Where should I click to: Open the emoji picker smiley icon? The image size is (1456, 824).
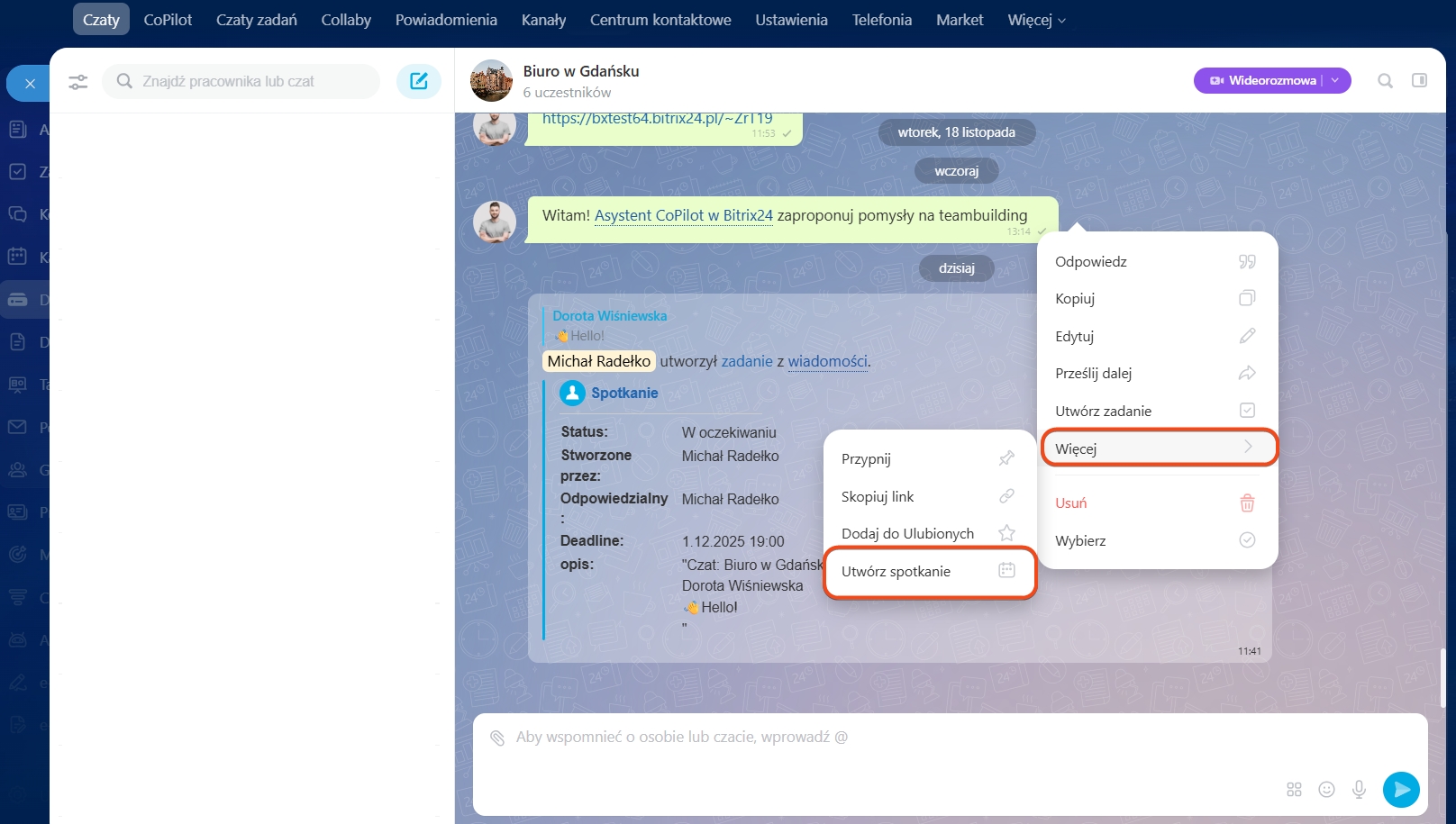pos(1326,790)
